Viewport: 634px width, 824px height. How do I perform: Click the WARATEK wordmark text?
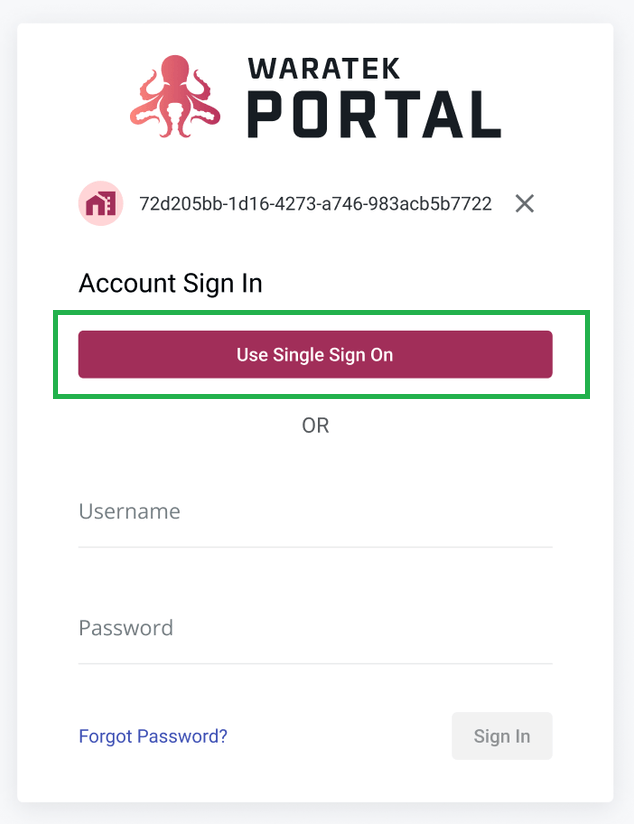[324, 69]
